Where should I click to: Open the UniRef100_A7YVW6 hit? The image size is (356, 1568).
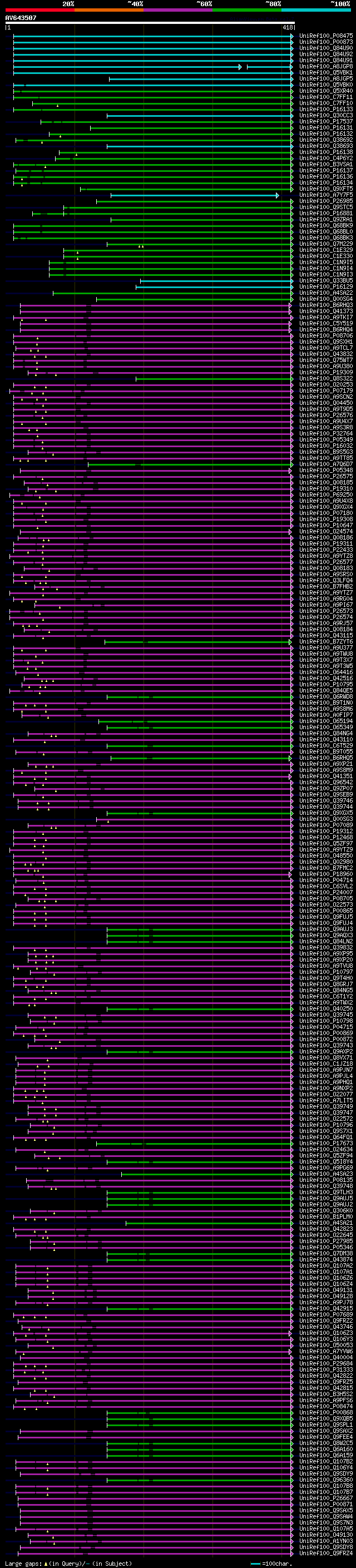(325, 1352)
